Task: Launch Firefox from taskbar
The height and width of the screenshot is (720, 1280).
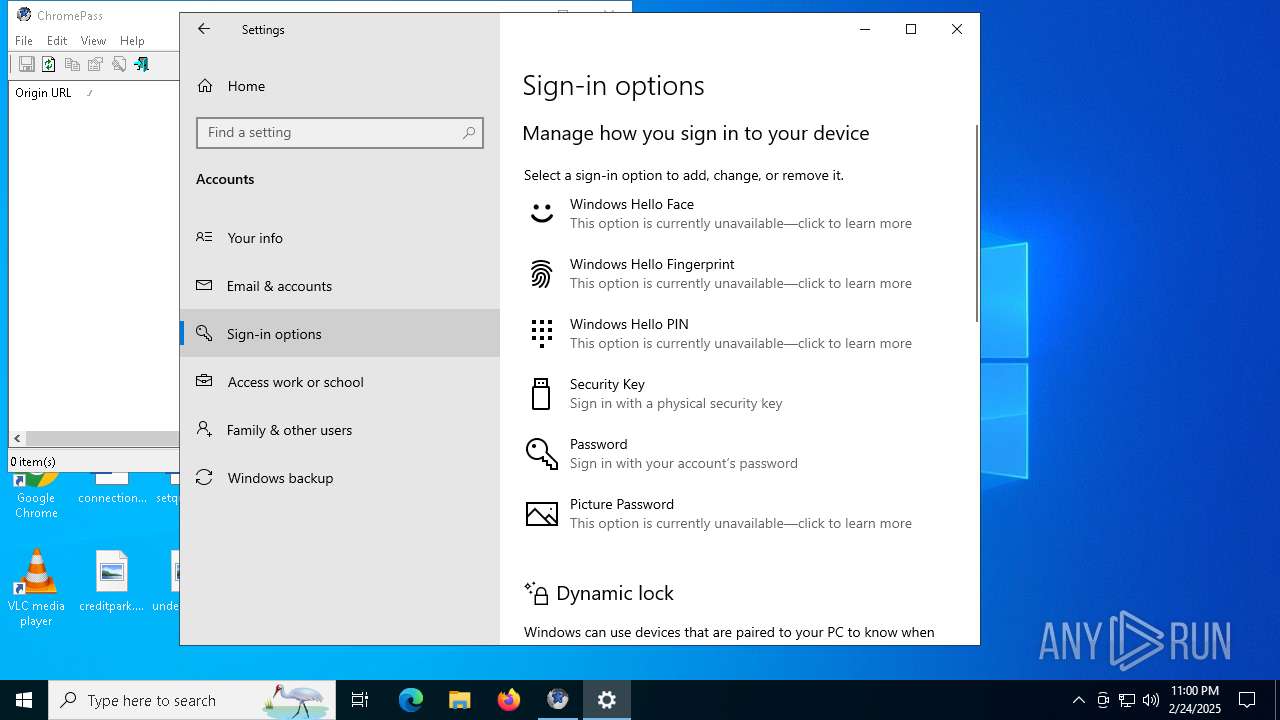Action: pos(509,700)
